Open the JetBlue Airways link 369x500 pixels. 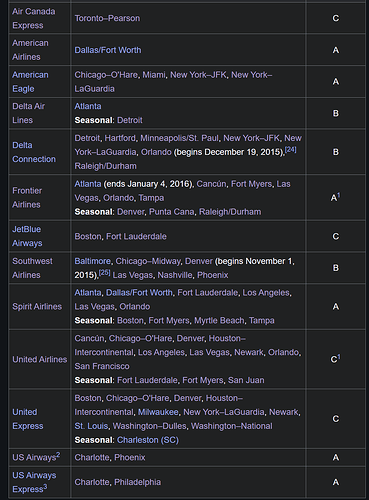(27, 236)
